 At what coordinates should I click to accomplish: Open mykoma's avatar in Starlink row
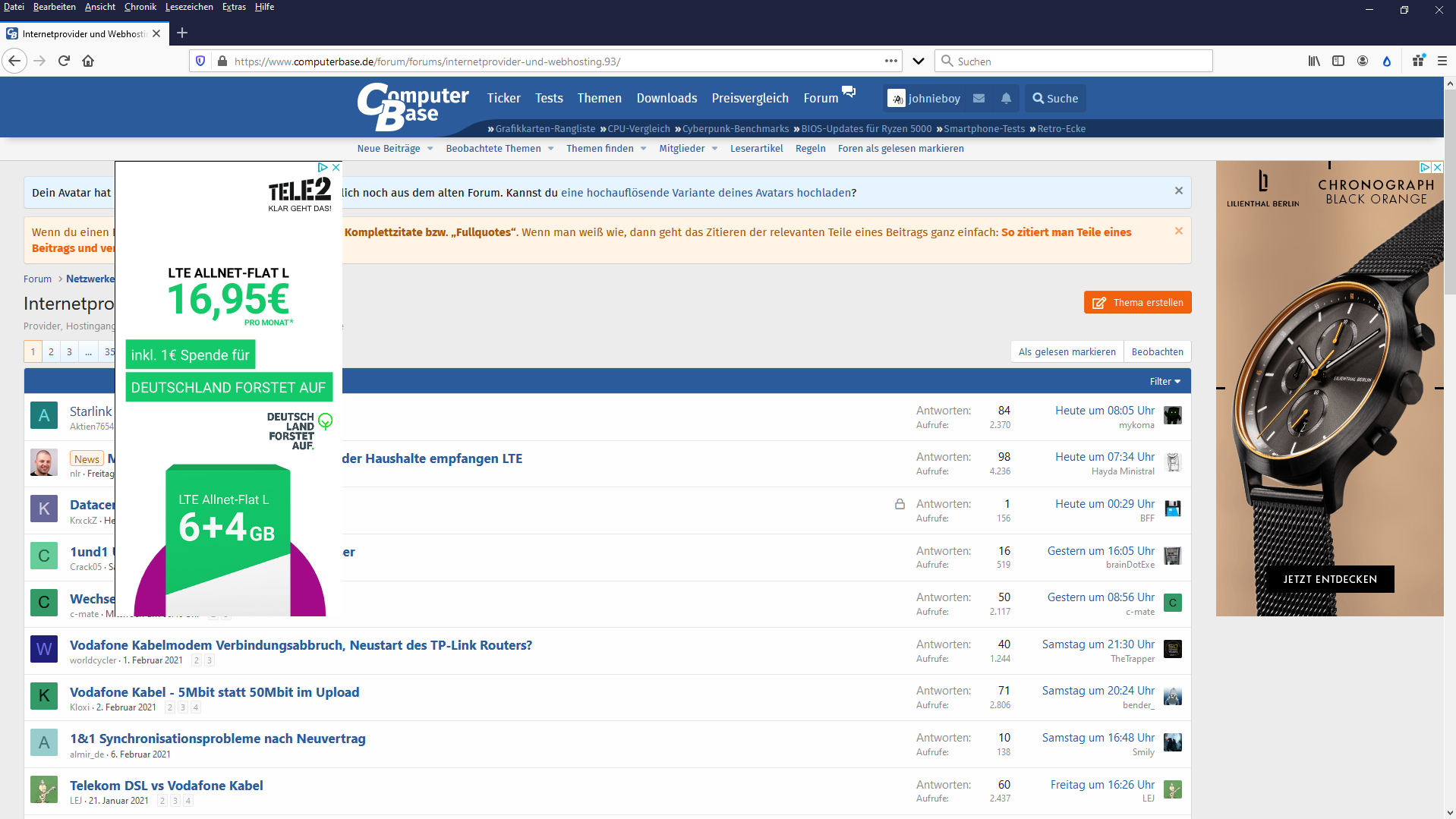tap(1173, 415)
